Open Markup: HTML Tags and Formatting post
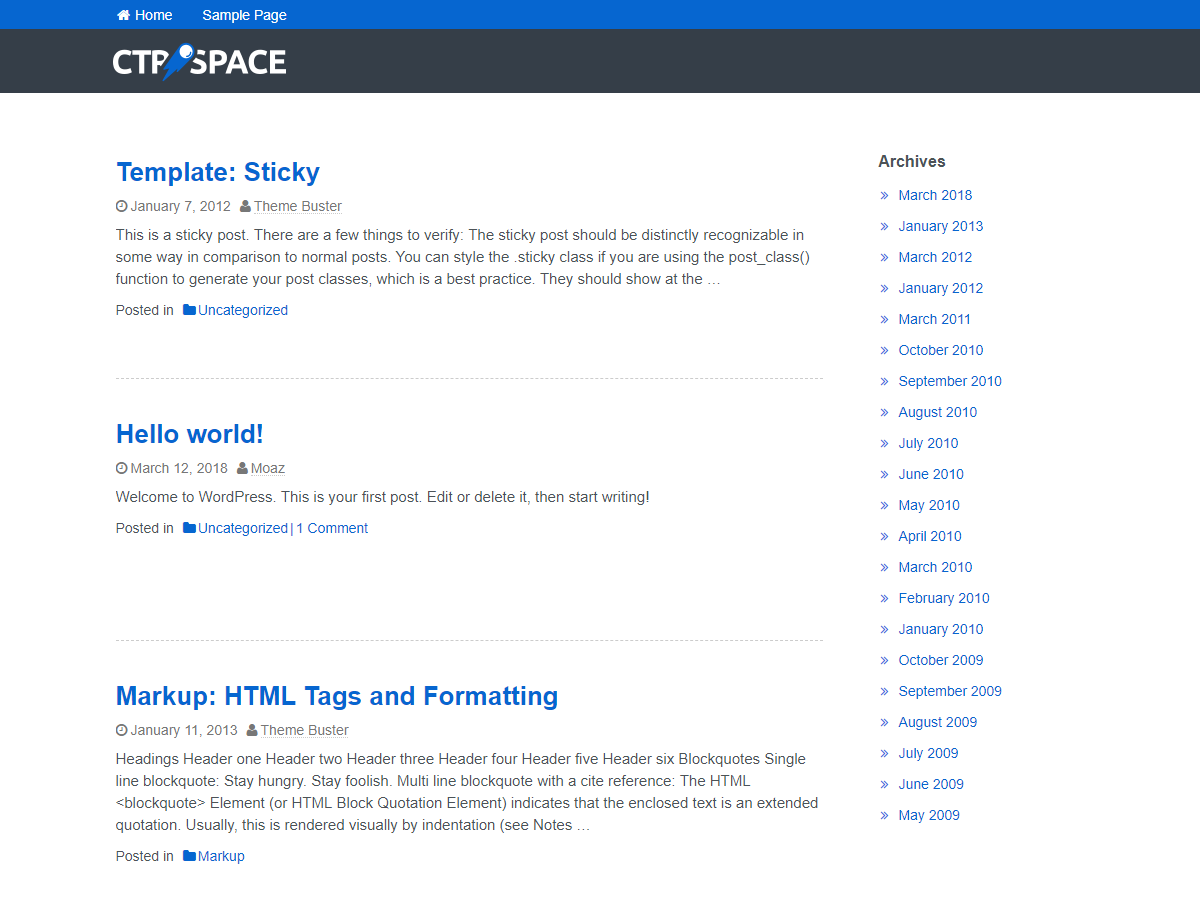Viewport: 1200px width, 900px height. (x=337, y=696)
